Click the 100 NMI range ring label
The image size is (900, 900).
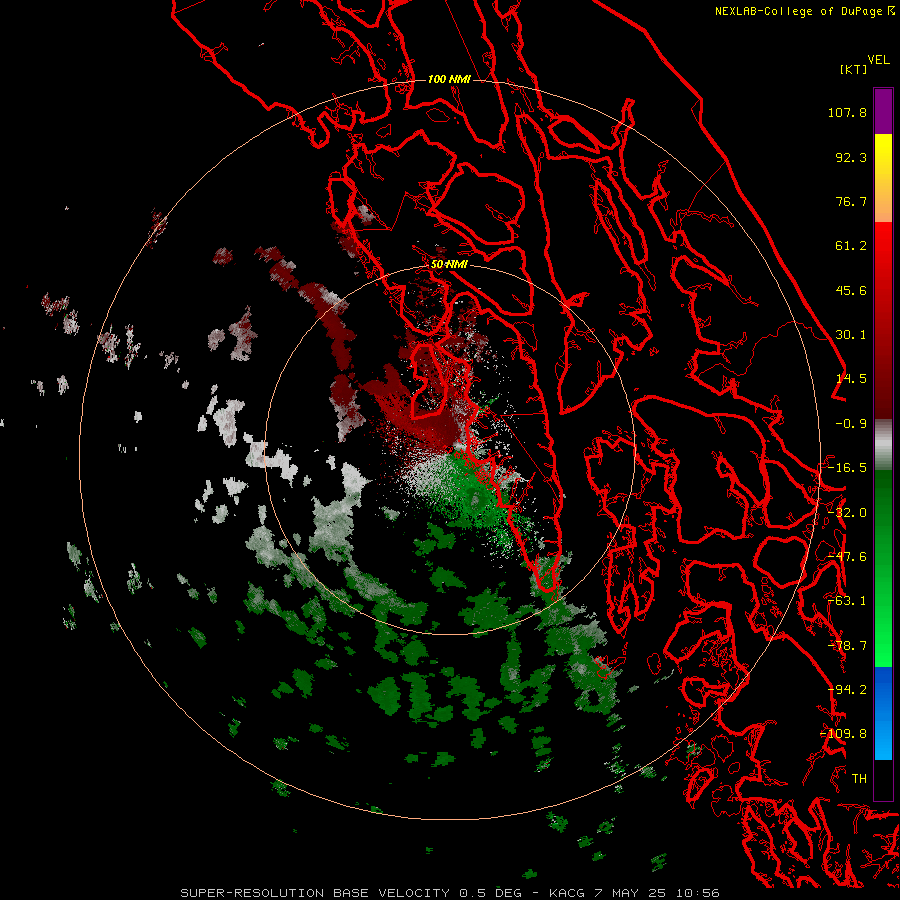(449, 79)
